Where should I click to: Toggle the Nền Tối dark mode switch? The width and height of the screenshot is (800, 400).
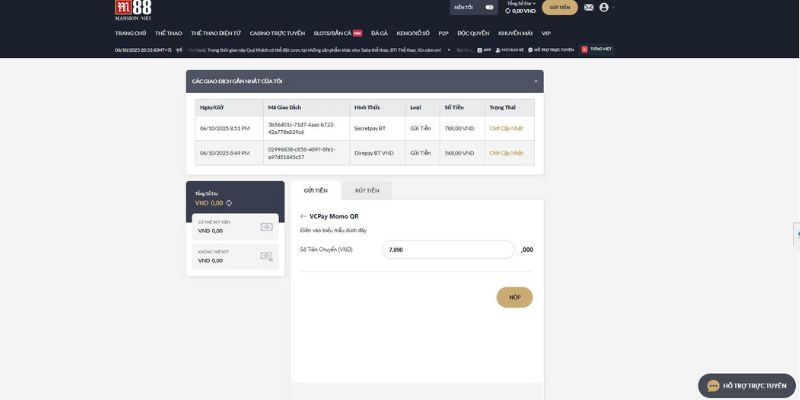(489, 7)
